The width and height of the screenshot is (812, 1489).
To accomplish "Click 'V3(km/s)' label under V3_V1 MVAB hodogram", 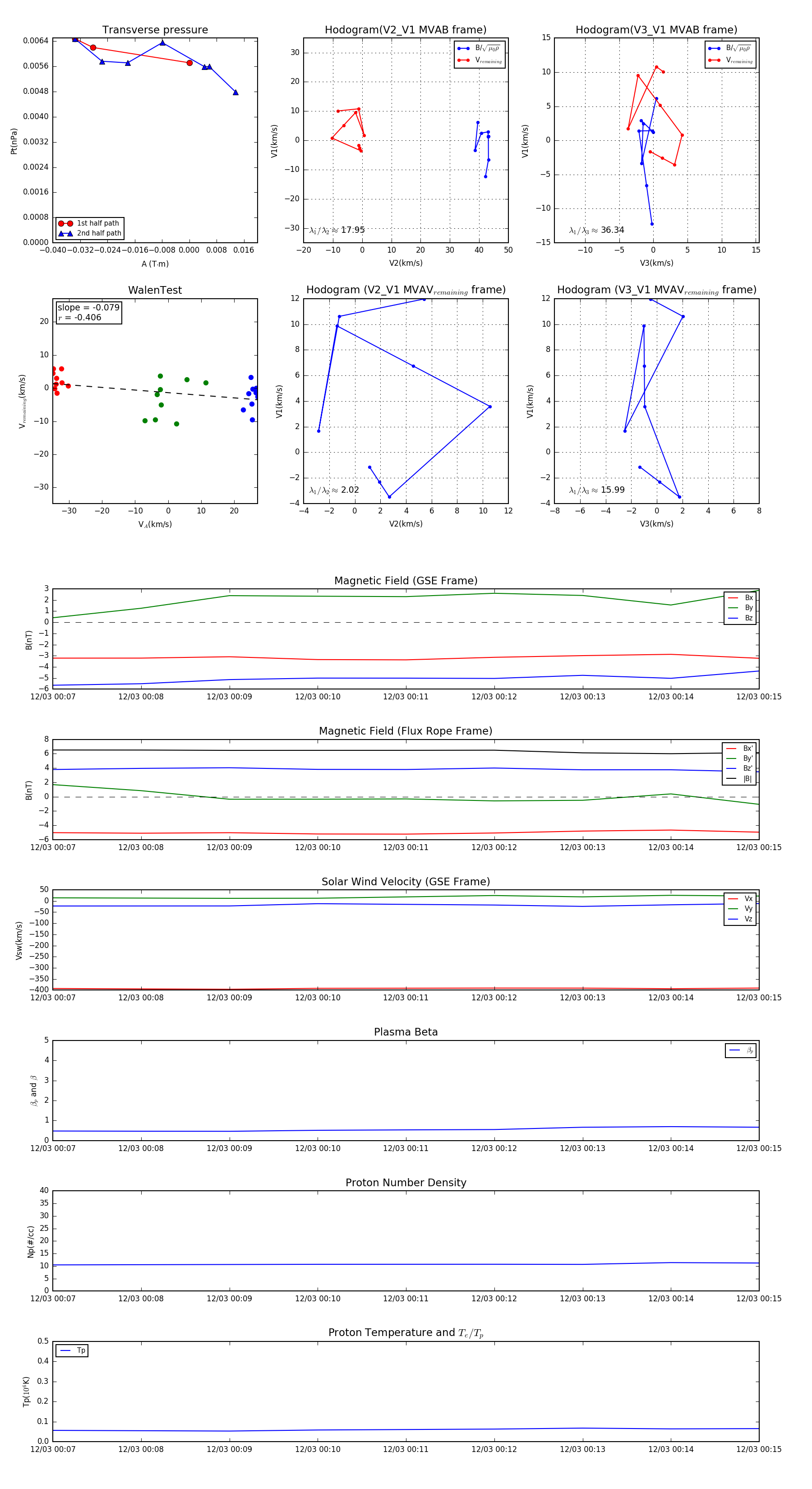I will pyautogui.click(x=656, y=263).
